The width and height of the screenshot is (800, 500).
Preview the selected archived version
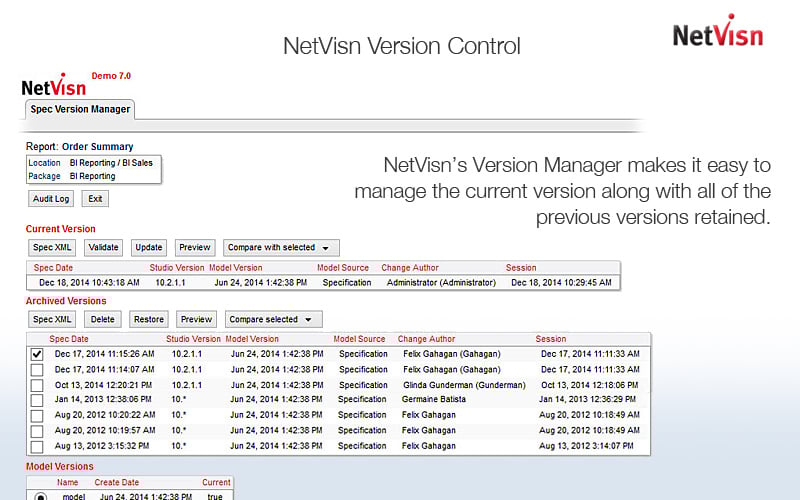pyautogui.click(x=196, y=319)
